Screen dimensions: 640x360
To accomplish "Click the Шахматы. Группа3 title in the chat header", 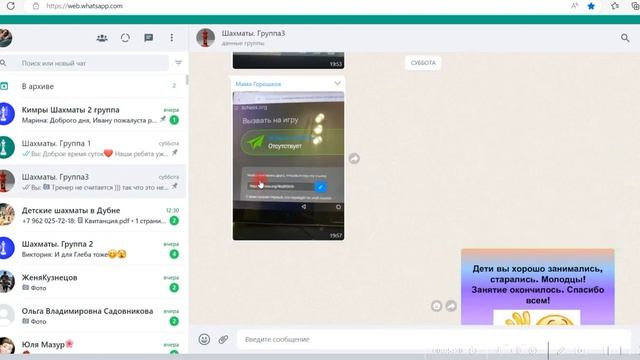I will pos(253,33).
